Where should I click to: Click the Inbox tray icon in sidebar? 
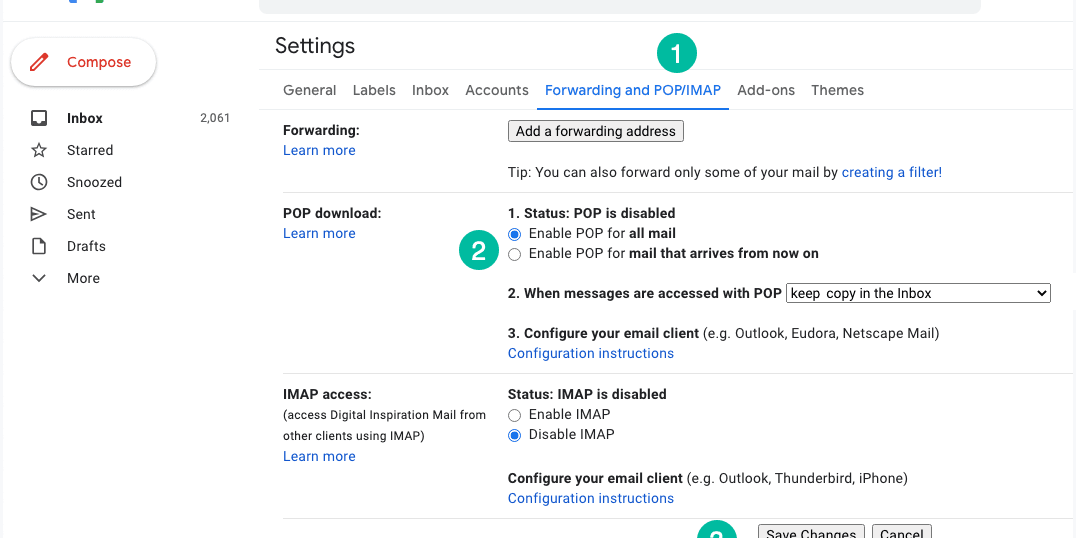(39, 118)
